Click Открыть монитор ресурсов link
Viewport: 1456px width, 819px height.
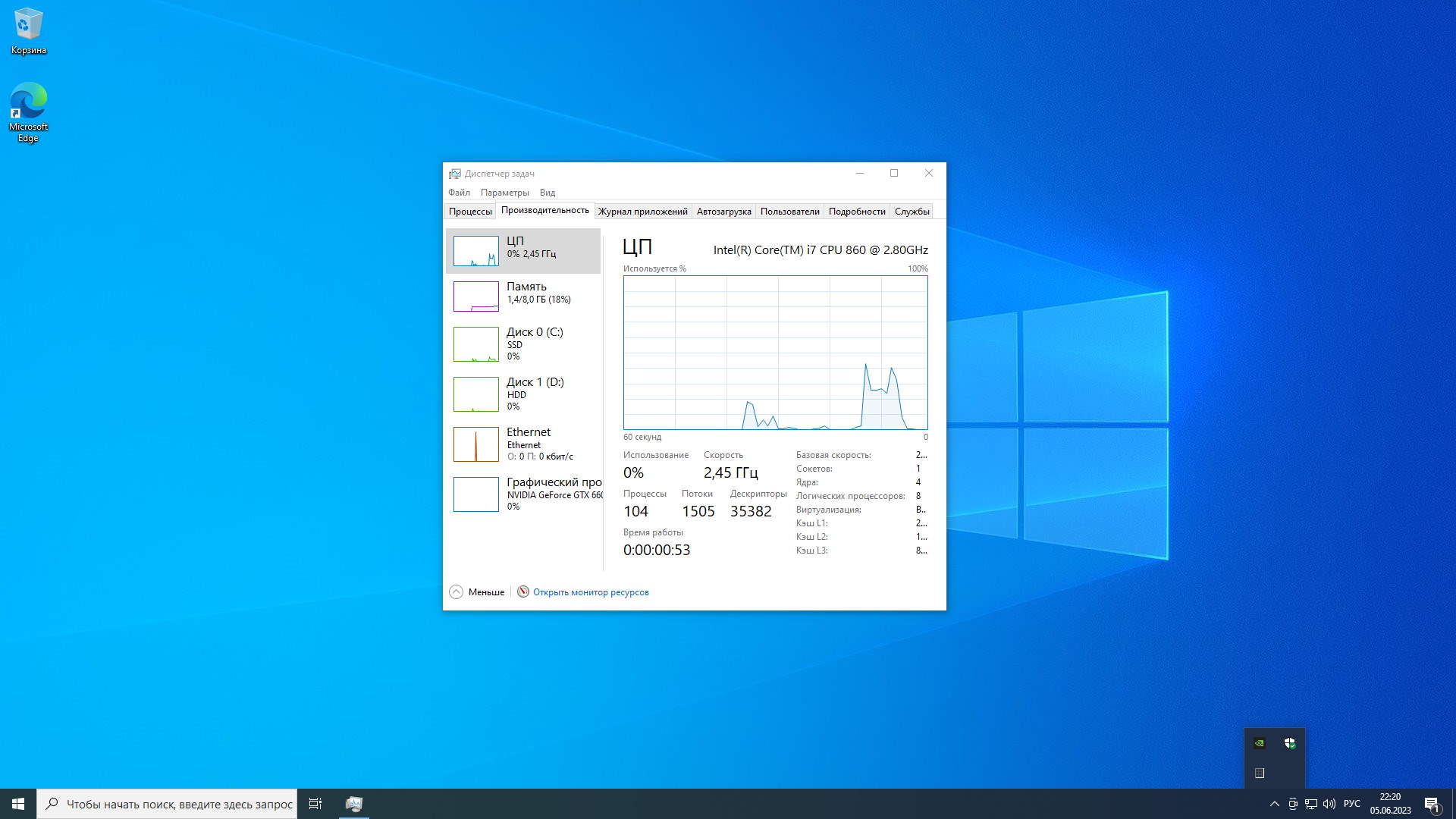coord(591,592)
